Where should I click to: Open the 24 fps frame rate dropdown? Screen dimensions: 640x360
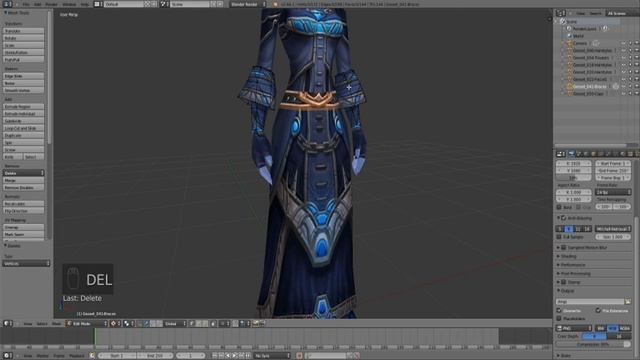click(x=613, y=192)
